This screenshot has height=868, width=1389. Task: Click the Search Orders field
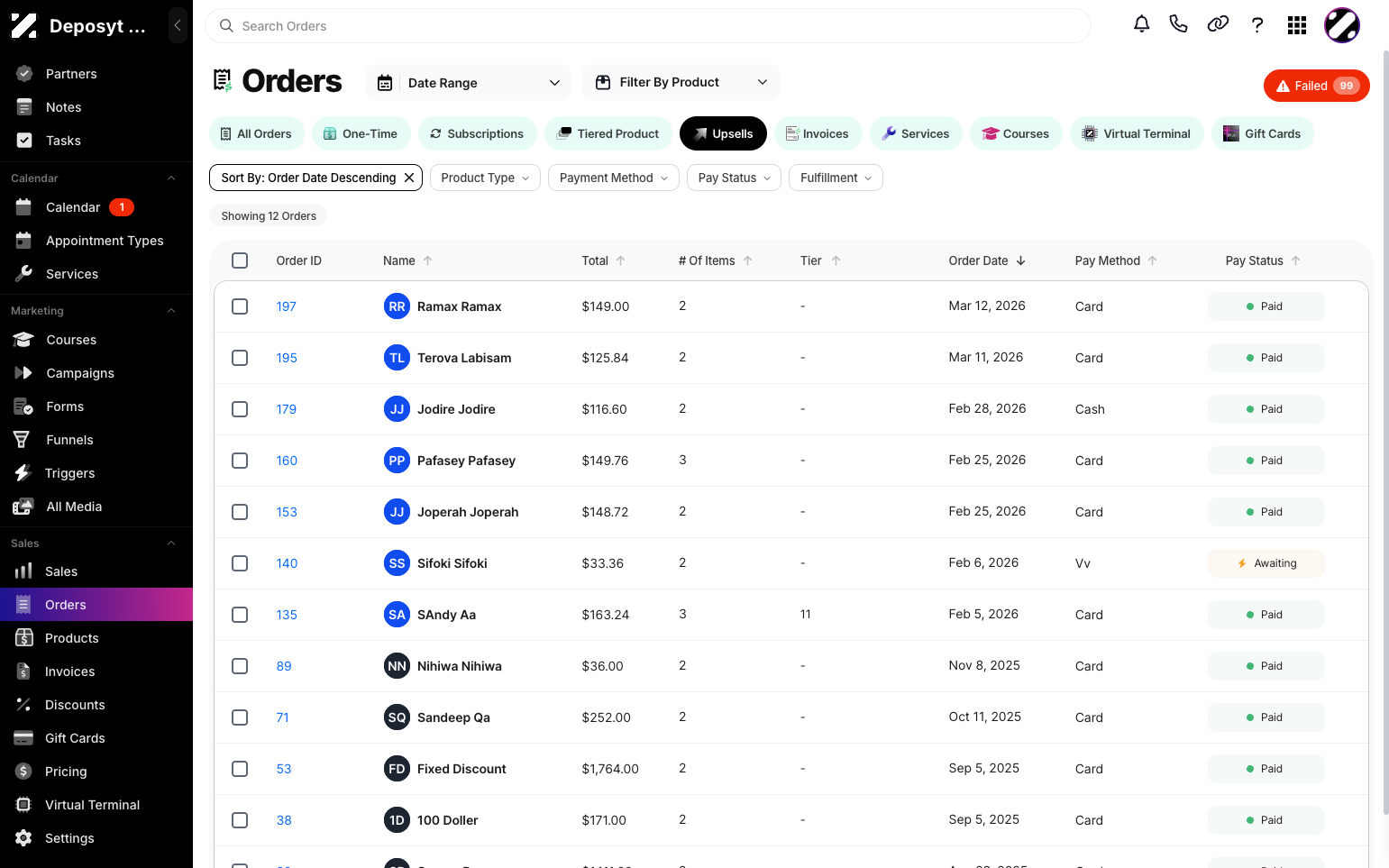648,26
